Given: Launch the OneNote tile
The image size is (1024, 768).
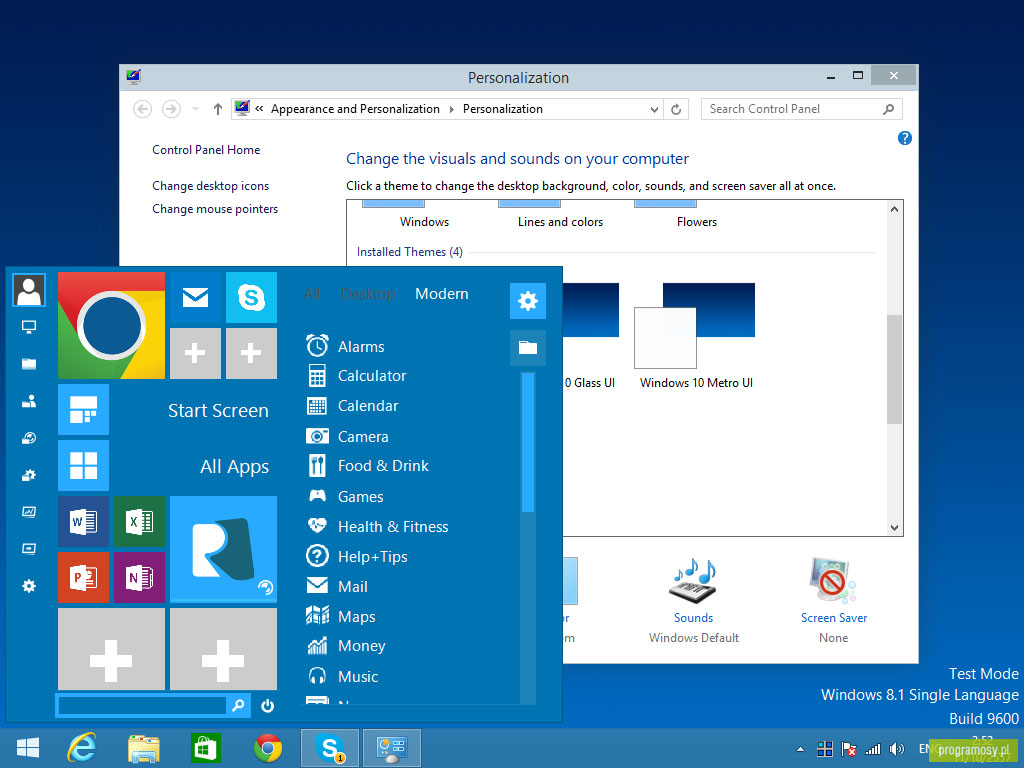Looking at the screenshot, I should coord(139,577).
